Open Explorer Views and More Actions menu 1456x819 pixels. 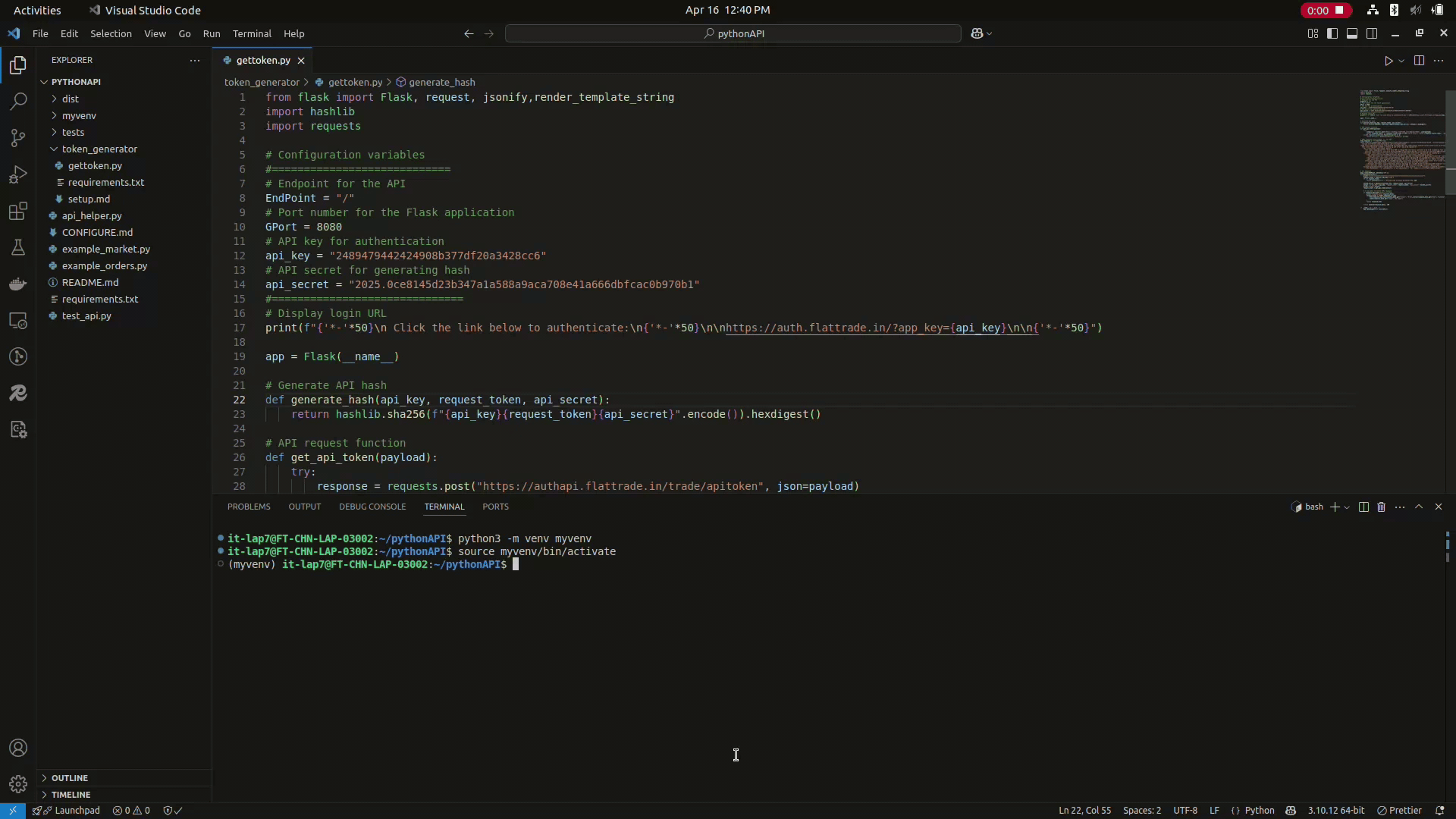pos(195,60)
